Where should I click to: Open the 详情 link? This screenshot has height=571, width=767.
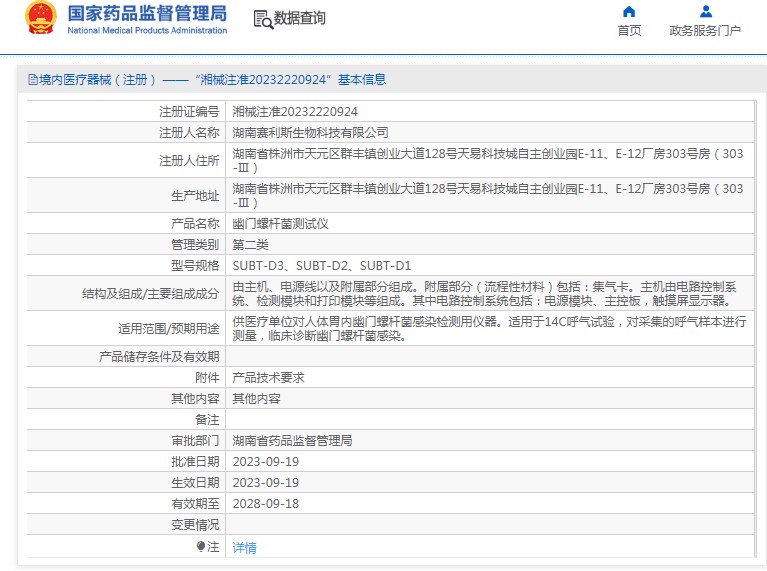pyautogui.click(x=244, y=548)
